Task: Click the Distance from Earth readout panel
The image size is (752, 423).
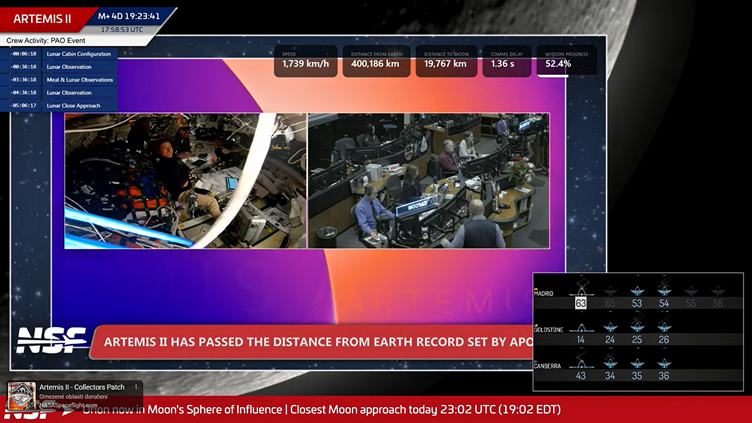Action: click(x=376, y=61)
